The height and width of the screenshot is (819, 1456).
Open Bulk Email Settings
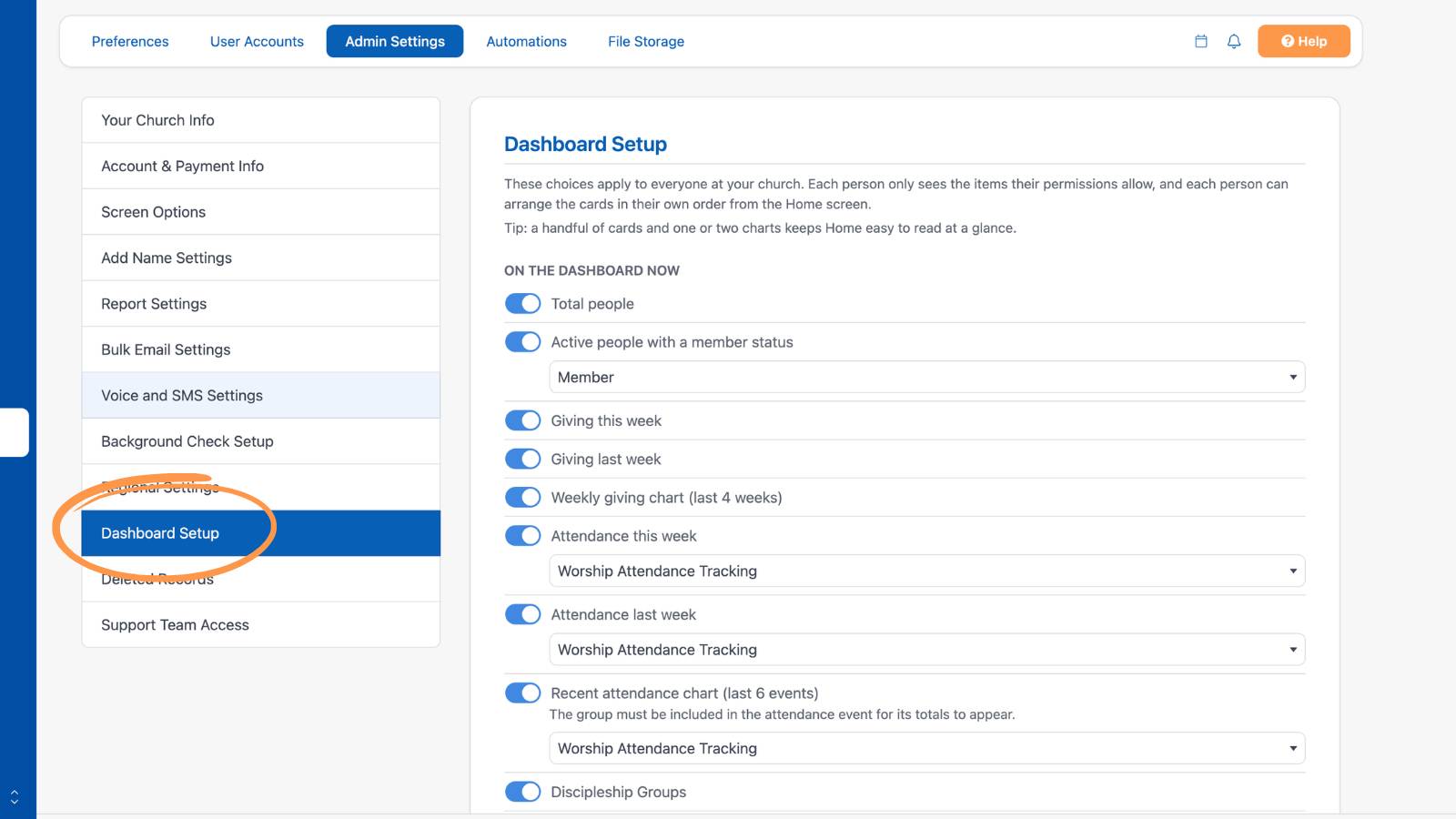(x=261, y=349)
